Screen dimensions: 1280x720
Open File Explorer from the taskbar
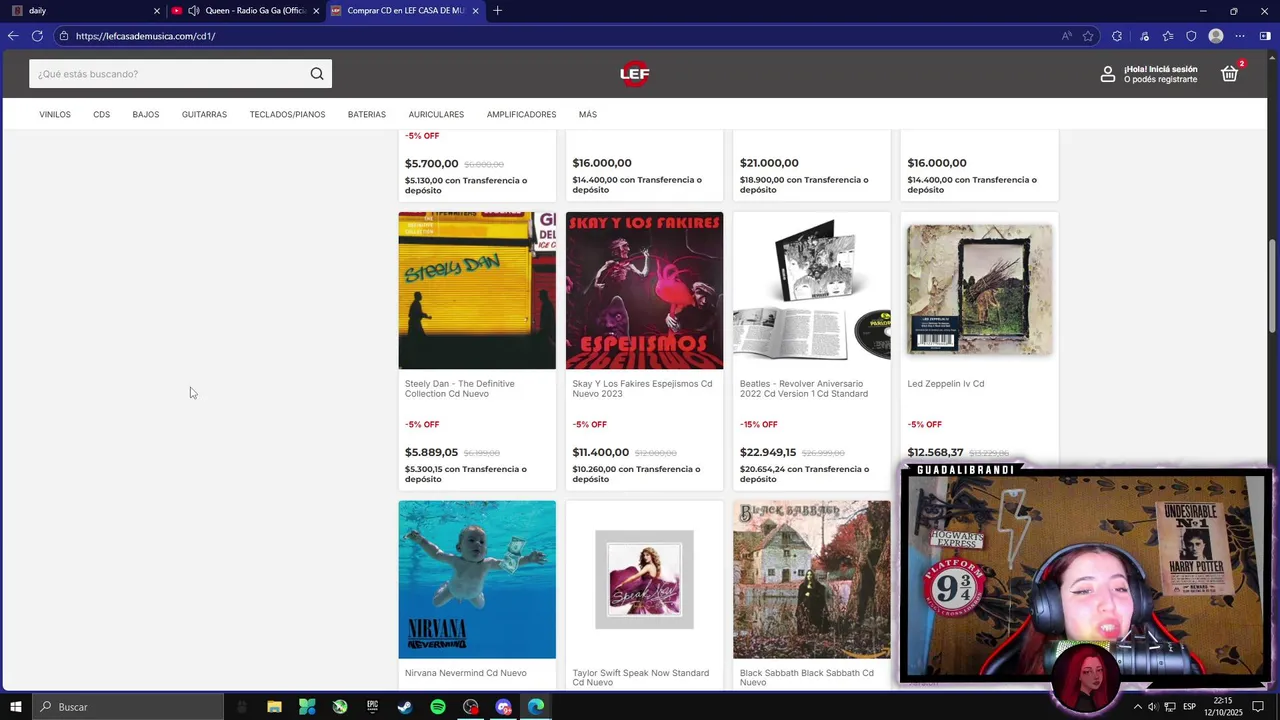click(x=274, y=707)
